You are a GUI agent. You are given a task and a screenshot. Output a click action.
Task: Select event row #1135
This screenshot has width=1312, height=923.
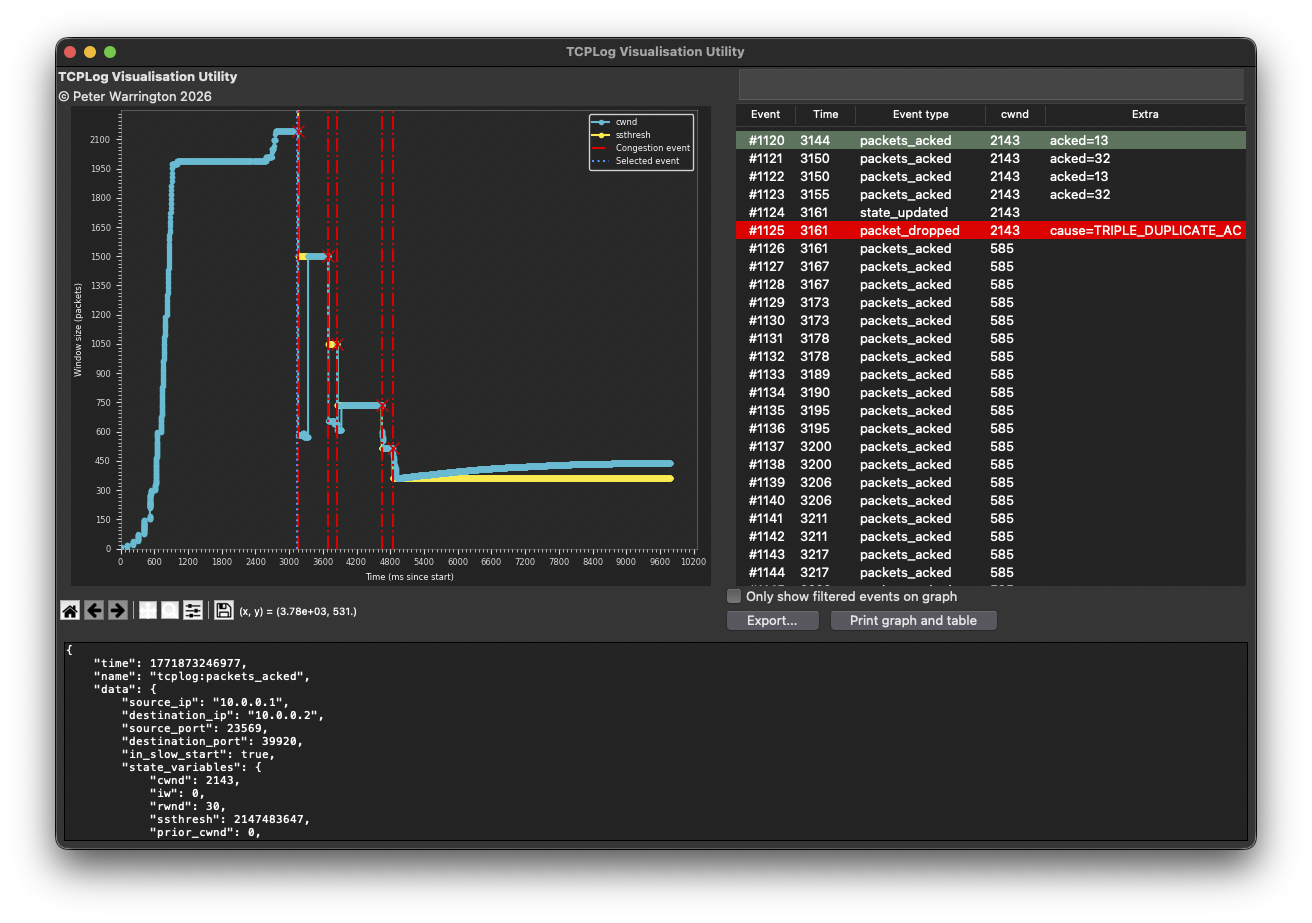point(991,411)
